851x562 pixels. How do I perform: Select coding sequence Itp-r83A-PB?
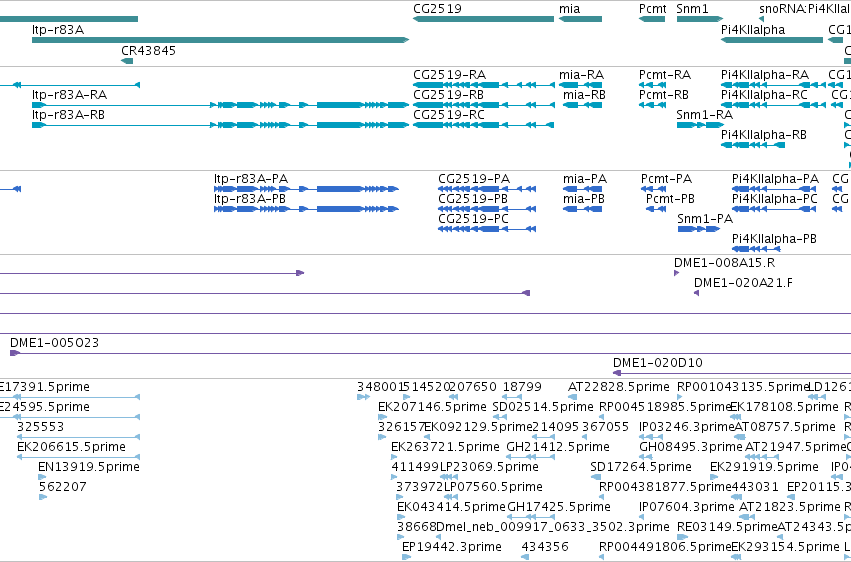(306, 209)
